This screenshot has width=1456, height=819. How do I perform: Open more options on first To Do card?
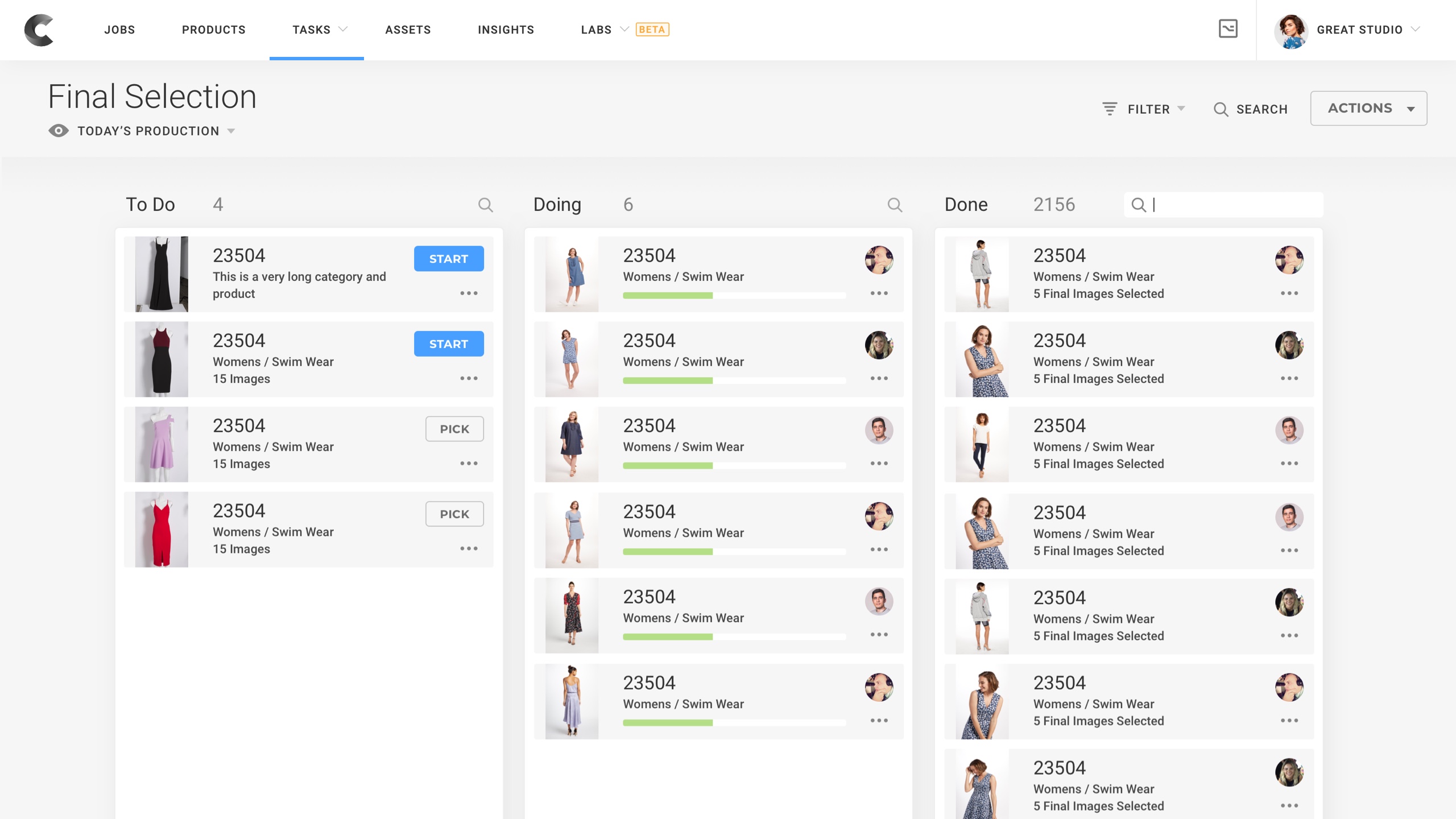tap(469, 293)
